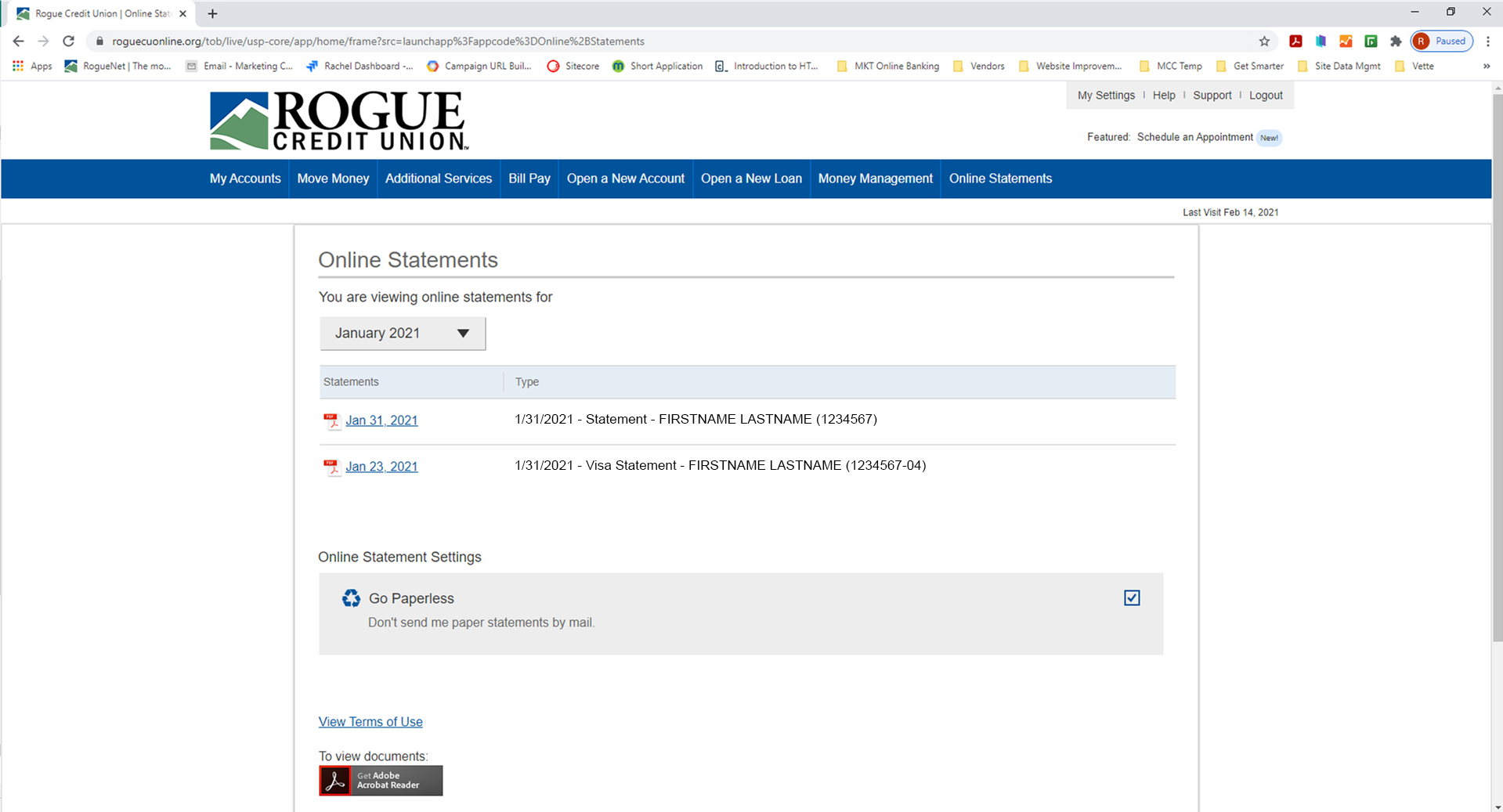Click the Rogue Credit Union logo

(x=339, y=121)
